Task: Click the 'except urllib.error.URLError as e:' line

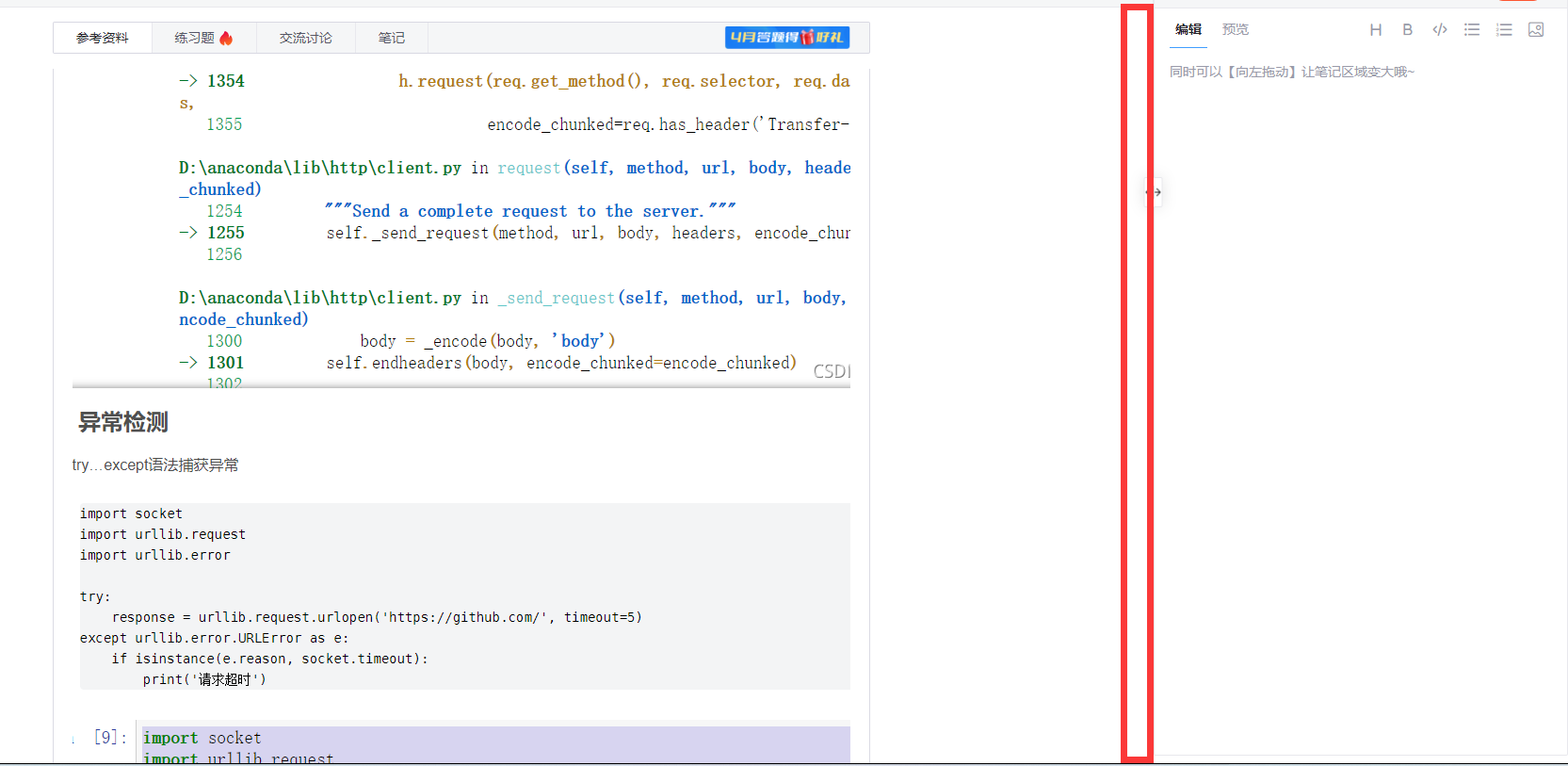Action: (215, 638)
